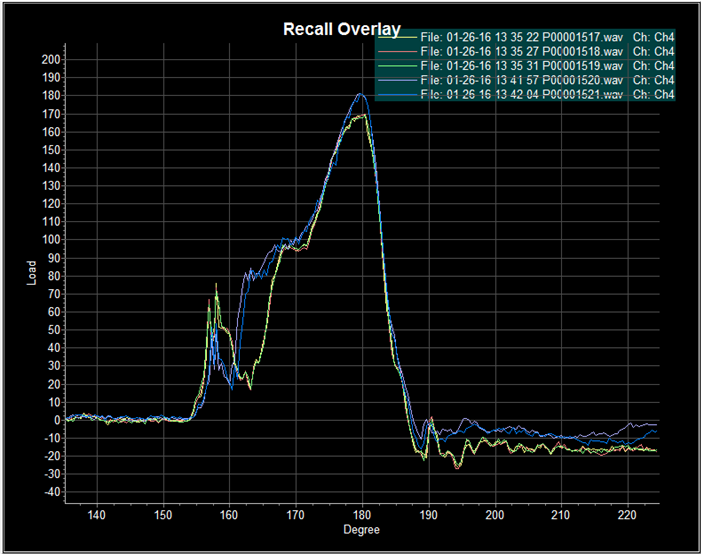Click the 200 tick on Load axis
Viewport: 701px width, 554px height.
point(50,59)
